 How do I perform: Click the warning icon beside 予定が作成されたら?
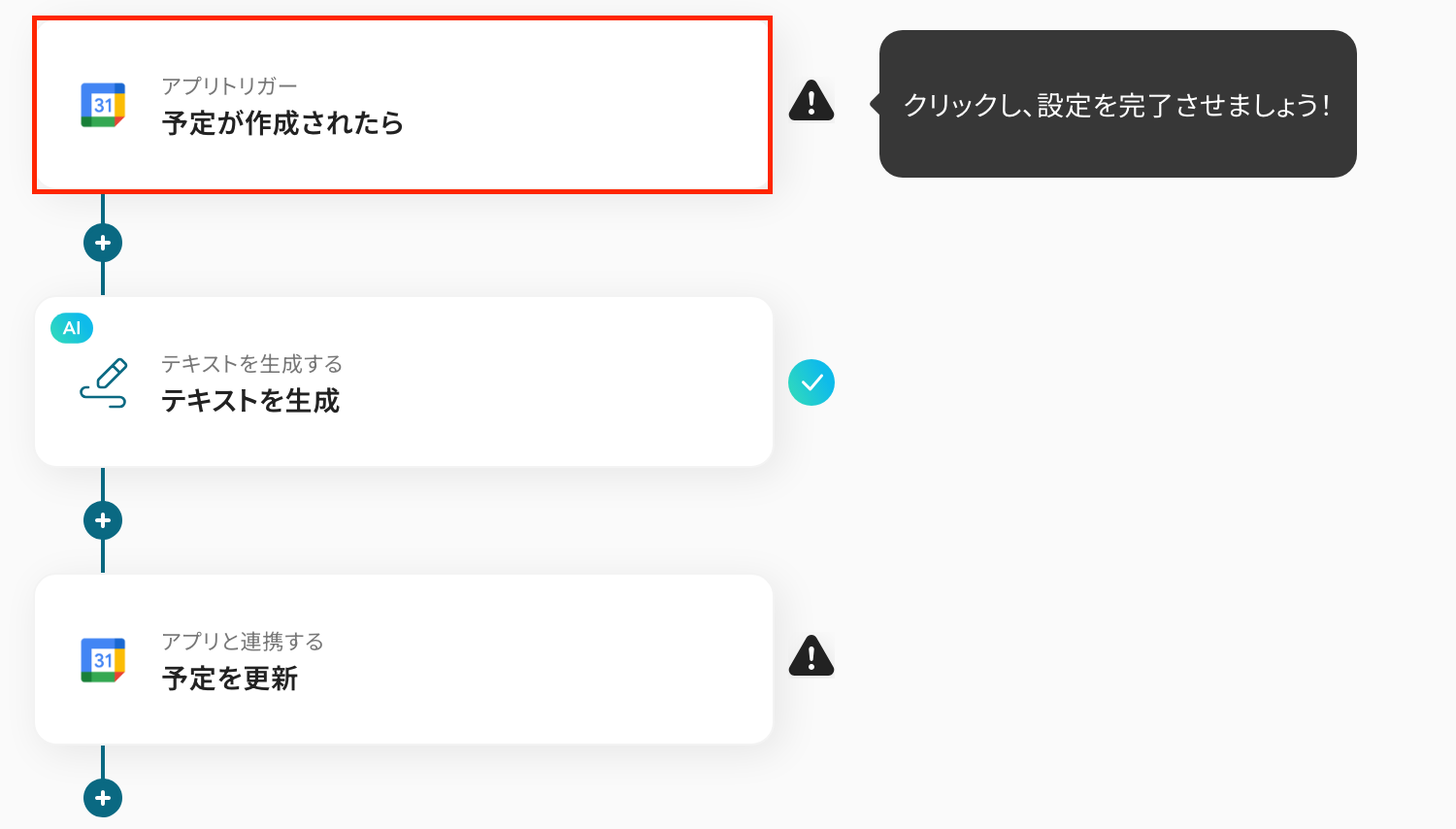coord(811,101)
